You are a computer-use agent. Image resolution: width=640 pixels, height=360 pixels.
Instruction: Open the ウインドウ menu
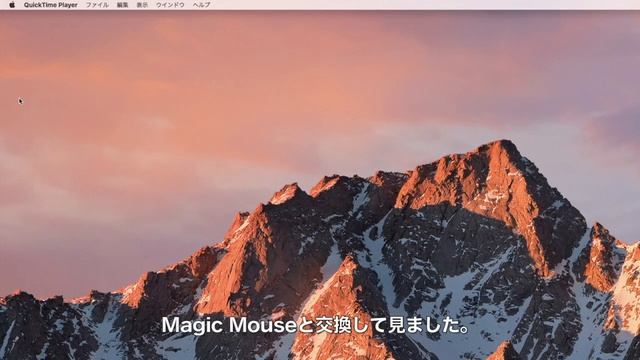pos(170,5)
